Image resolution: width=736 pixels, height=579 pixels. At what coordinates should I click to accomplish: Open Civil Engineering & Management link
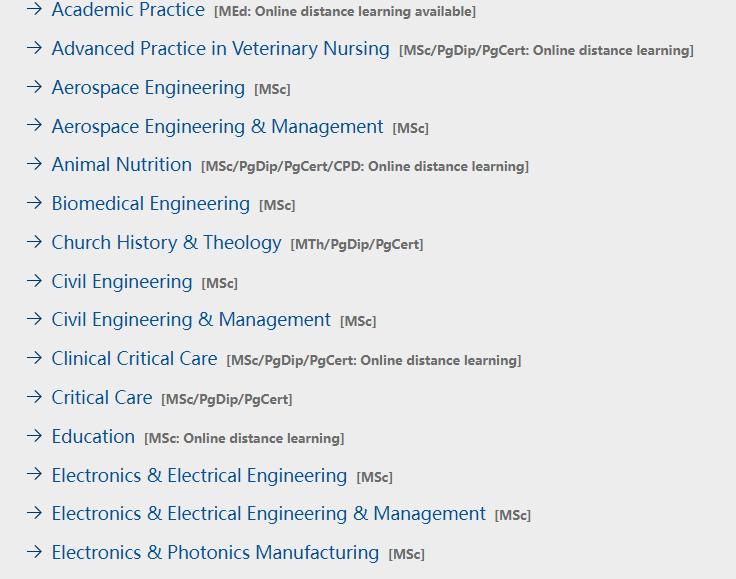click(x=191, y=320)
